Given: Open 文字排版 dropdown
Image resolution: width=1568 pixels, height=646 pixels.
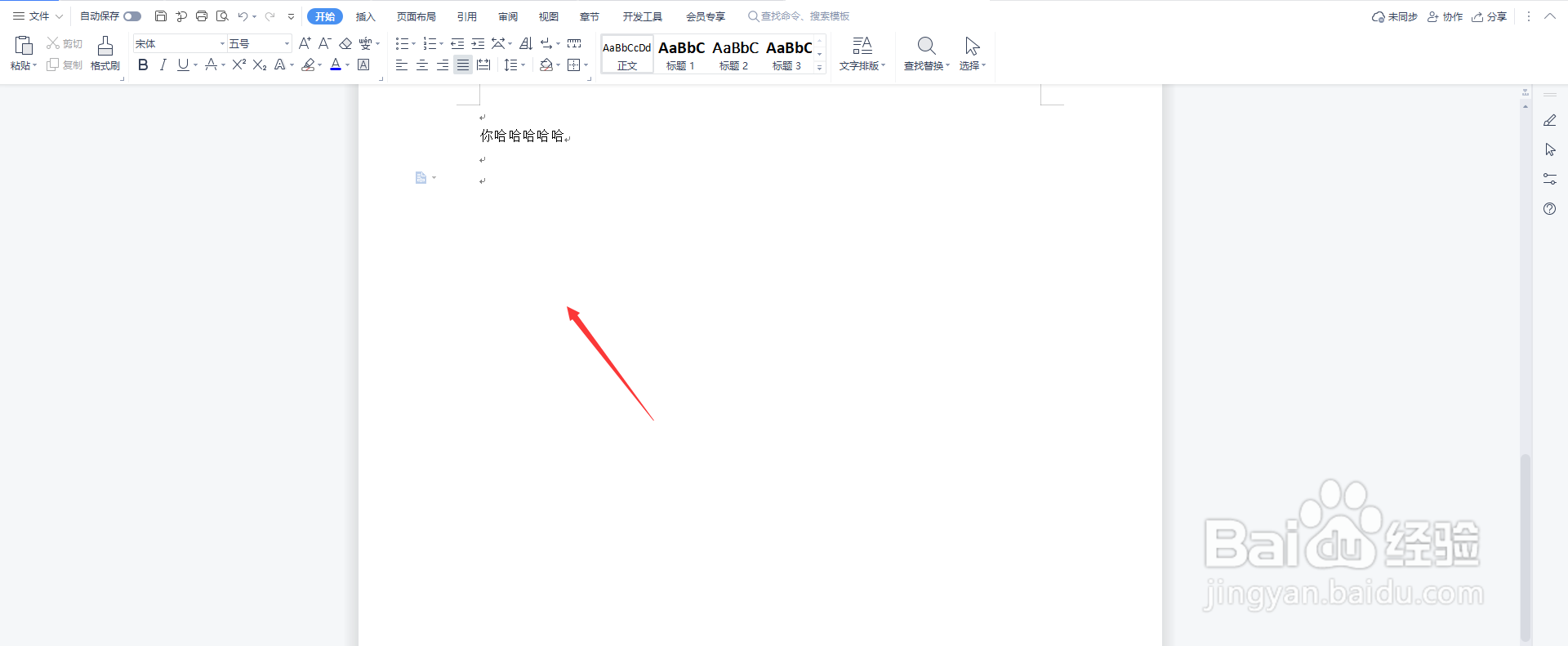Looking at the screenshot, I should 862,54.
